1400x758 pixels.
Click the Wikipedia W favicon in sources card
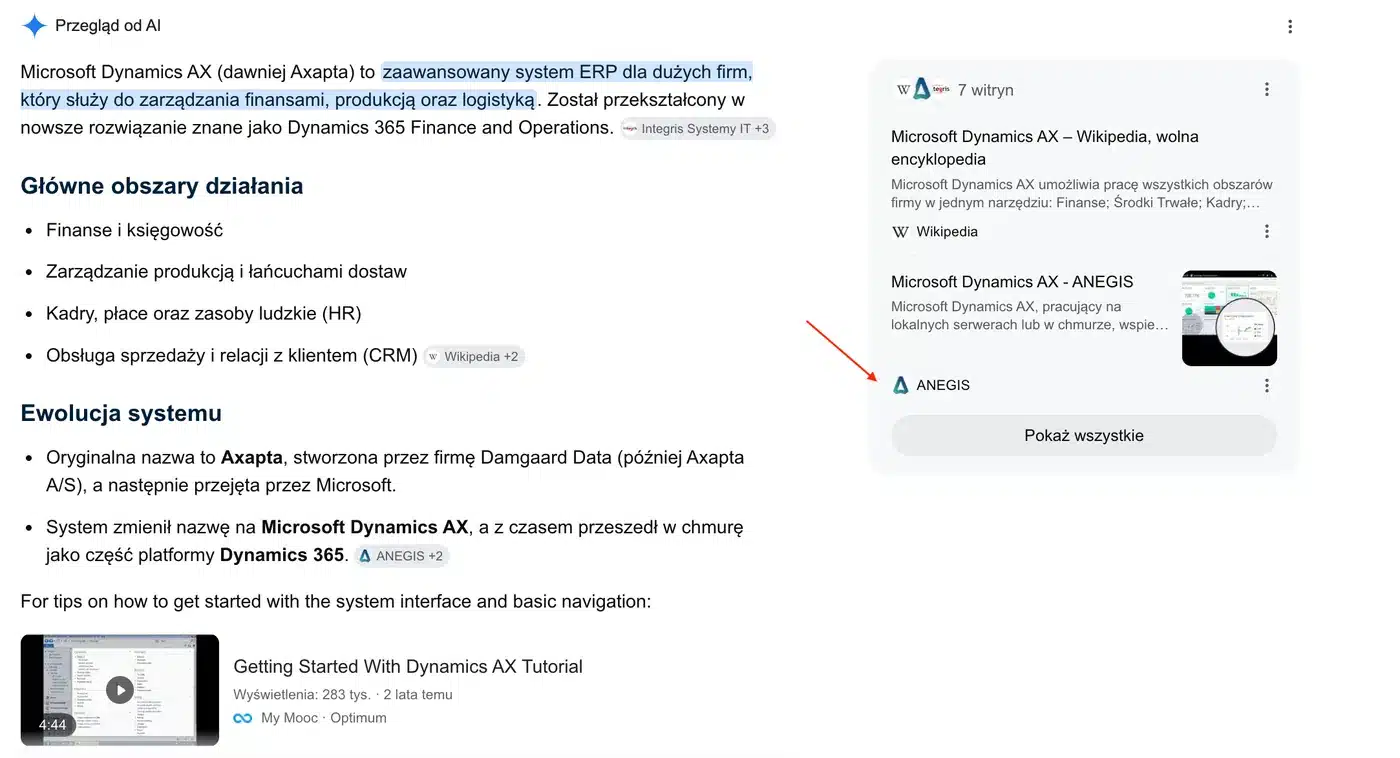pyautogui.click(x=900, y=231)
